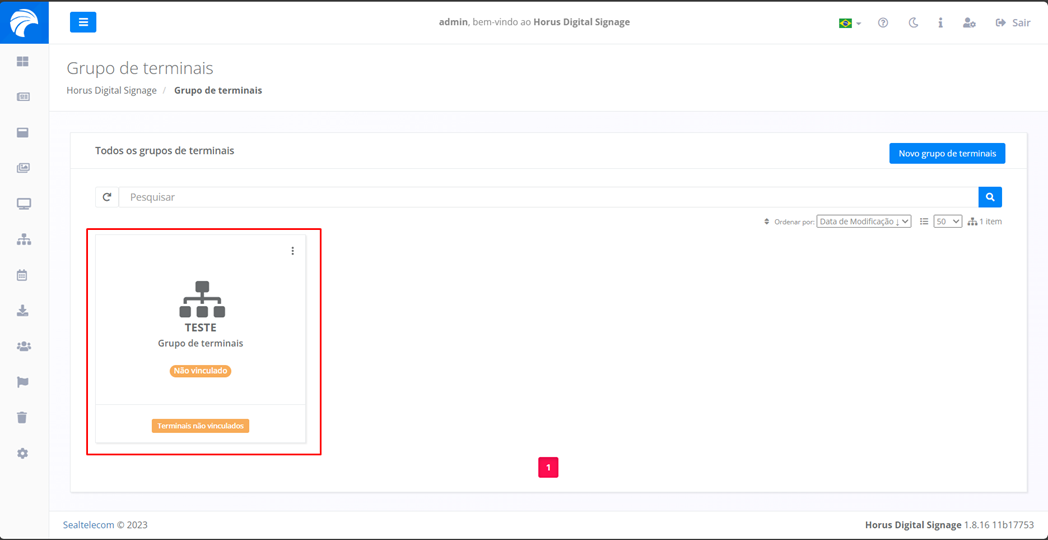Open the three-dot menu on TESTE card
Viewport: 1048px width, 540px height.
coord(292,251)
